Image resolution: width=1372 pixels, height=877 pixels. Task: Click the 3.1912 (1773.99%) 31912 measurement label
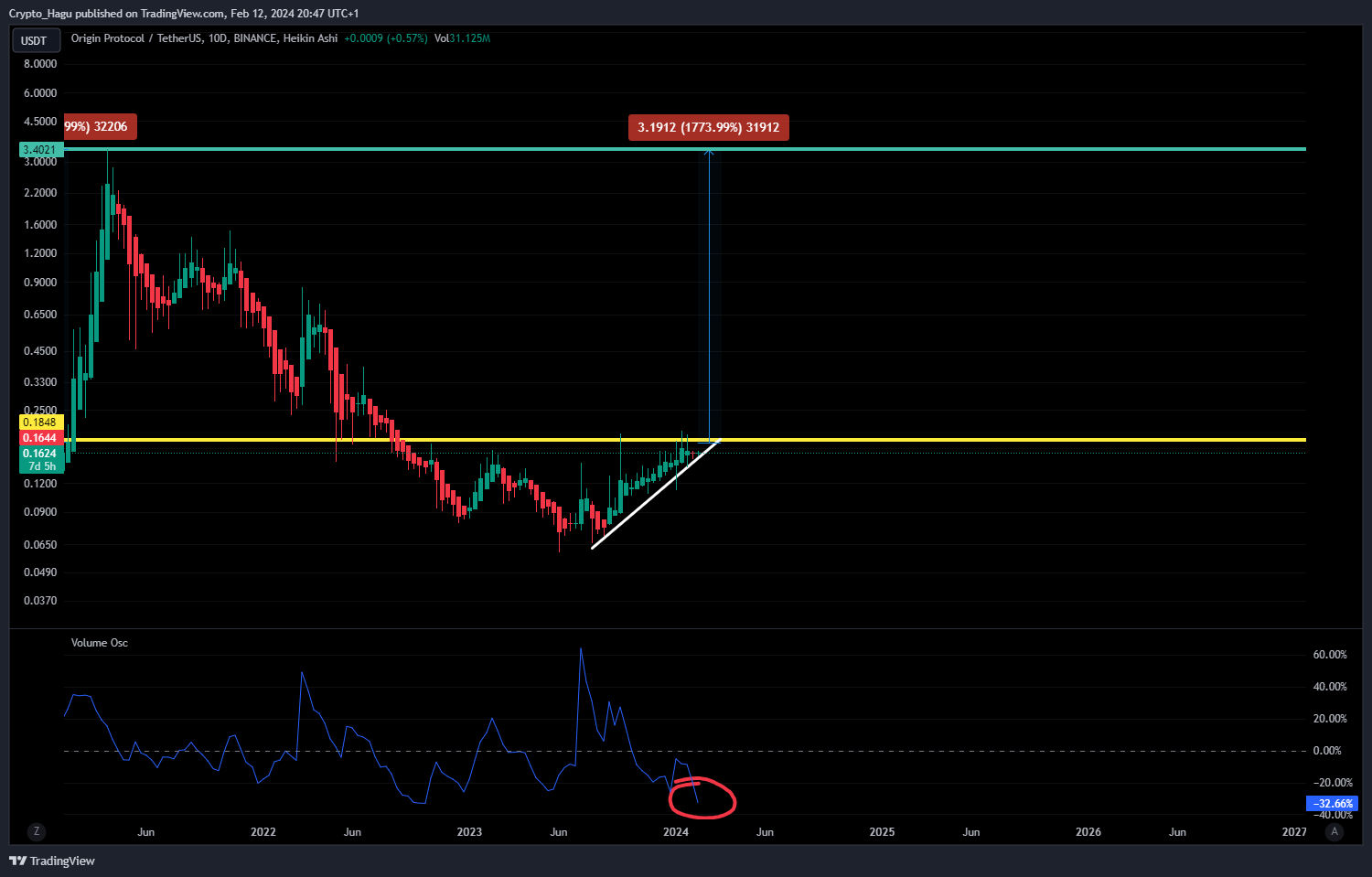coord(709,127)
